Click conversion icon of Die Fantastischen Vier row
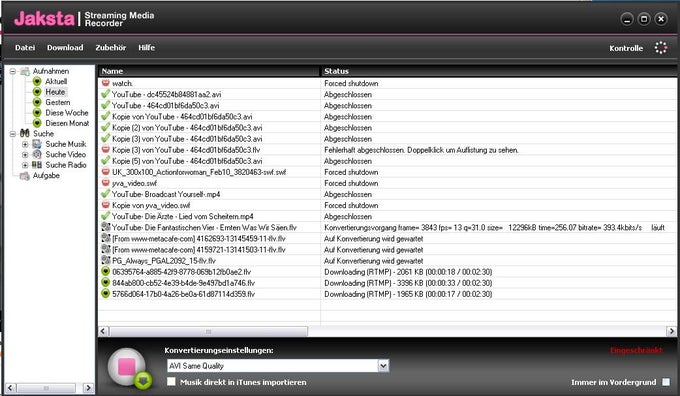This screenshot has height=396, width=680. pos(105,227)
